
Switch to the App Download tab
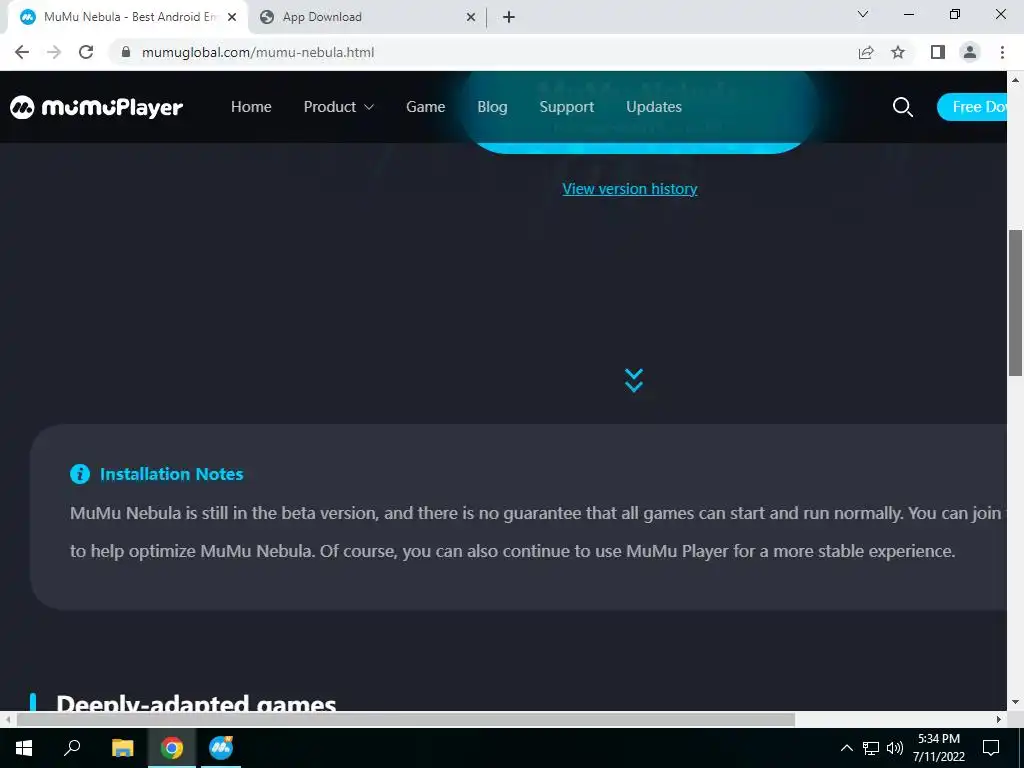click(366, 17)
